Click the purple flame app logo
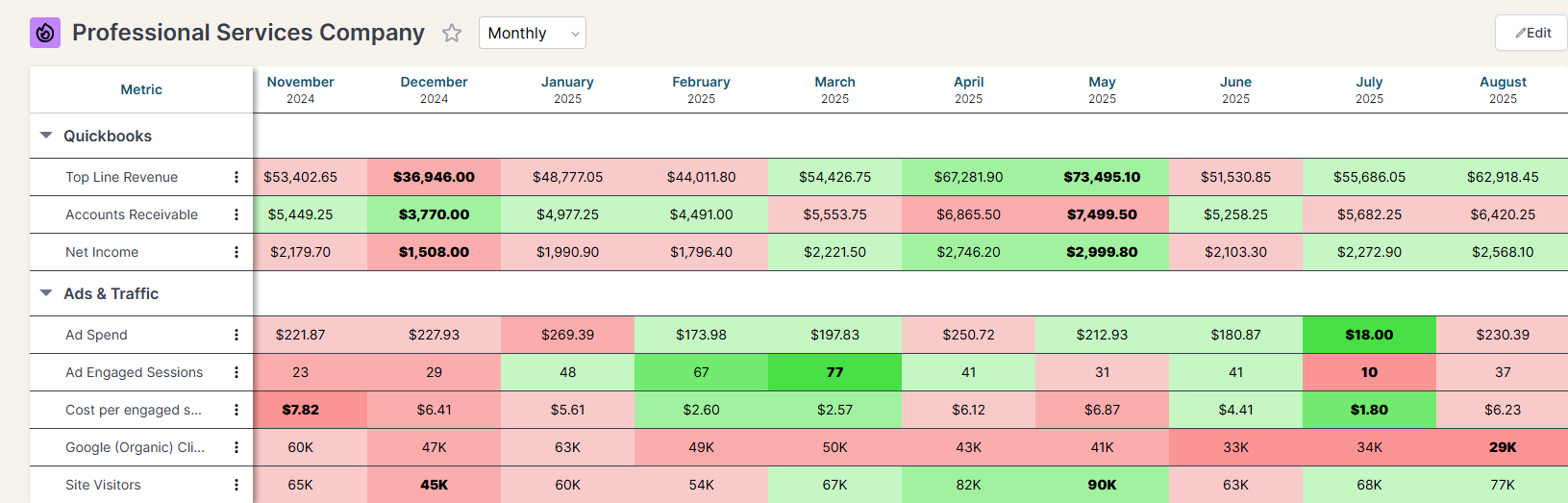The height and width of the screenshot is (503, 1568). [x=45, y=33]
